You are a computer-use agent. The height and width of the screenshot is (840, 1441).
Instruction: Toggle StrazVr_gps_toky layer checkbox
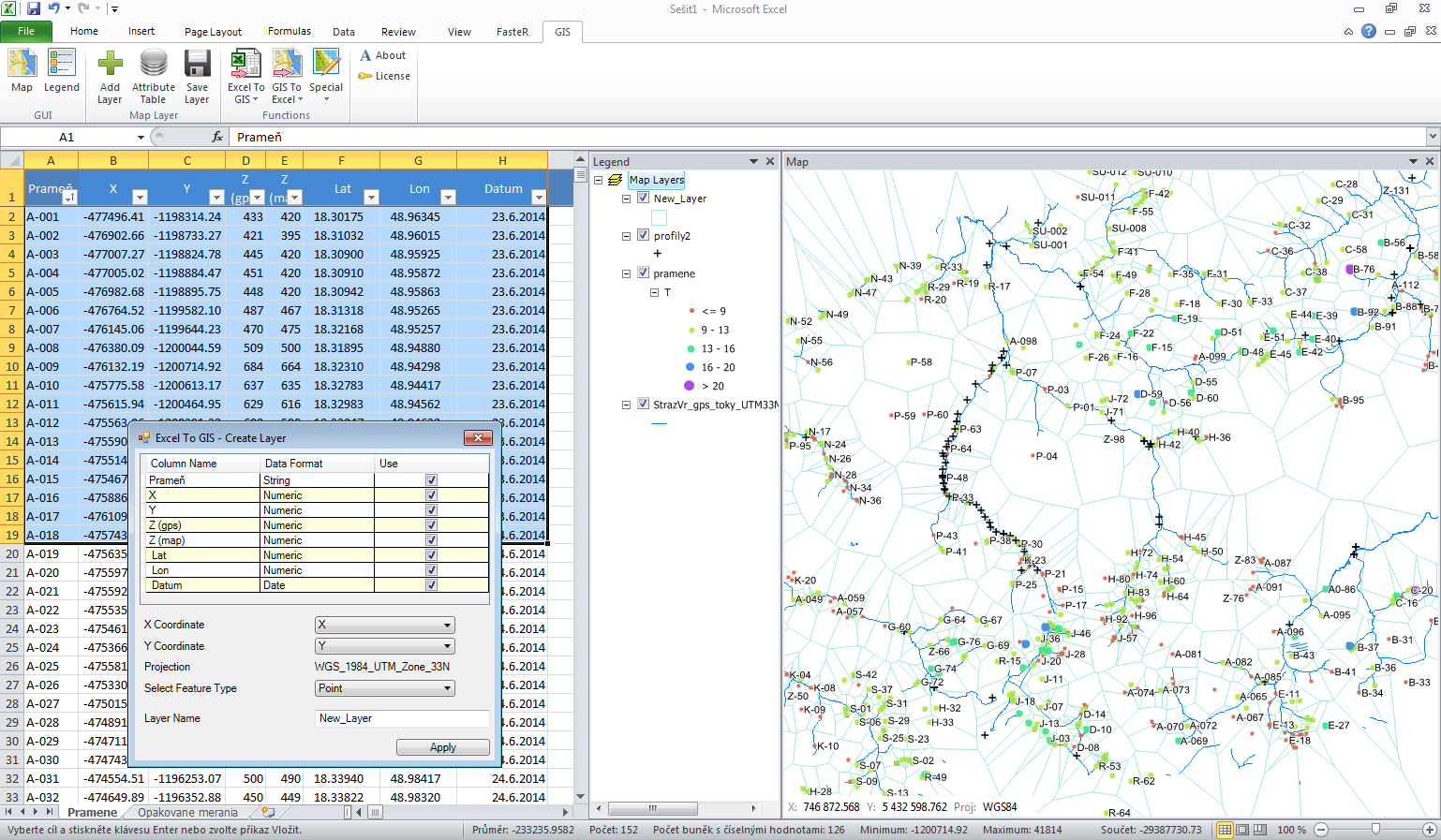(x=643, y=404)
